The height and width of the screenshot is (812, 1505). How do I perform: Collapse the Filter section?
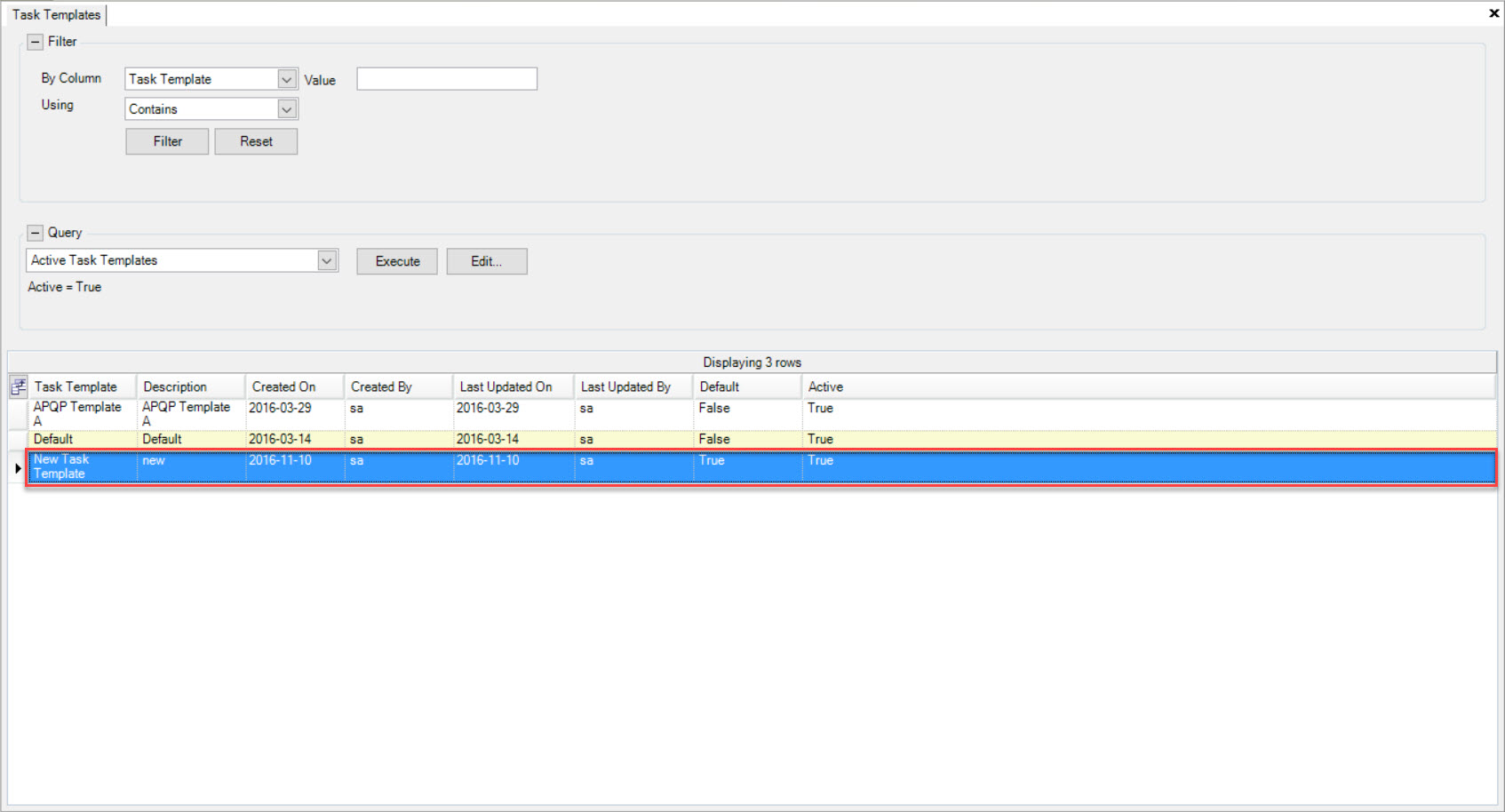point(36,42)
